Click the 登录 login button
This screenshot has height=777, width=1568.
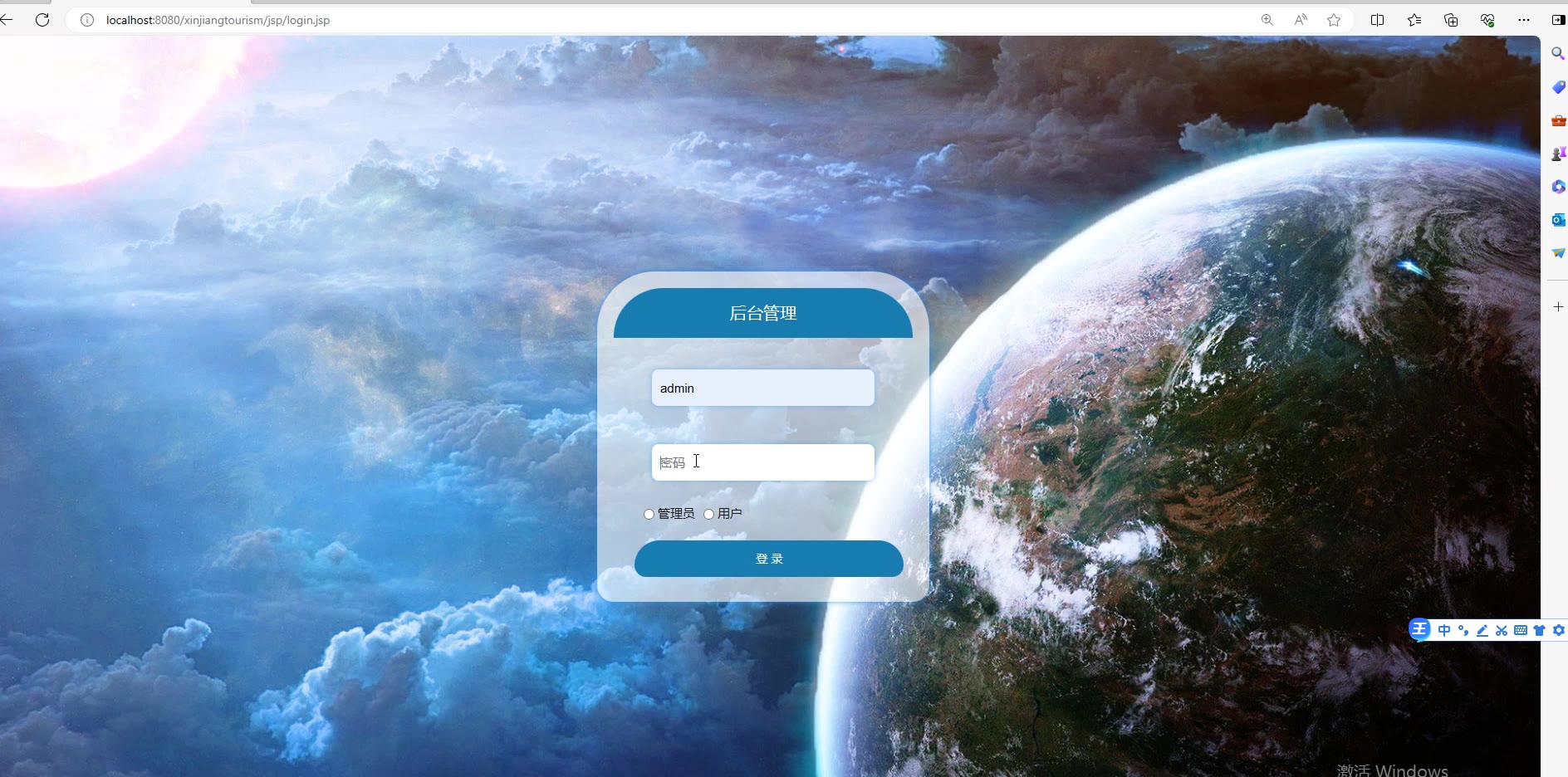pyautogui.click(x=769, y=559)
